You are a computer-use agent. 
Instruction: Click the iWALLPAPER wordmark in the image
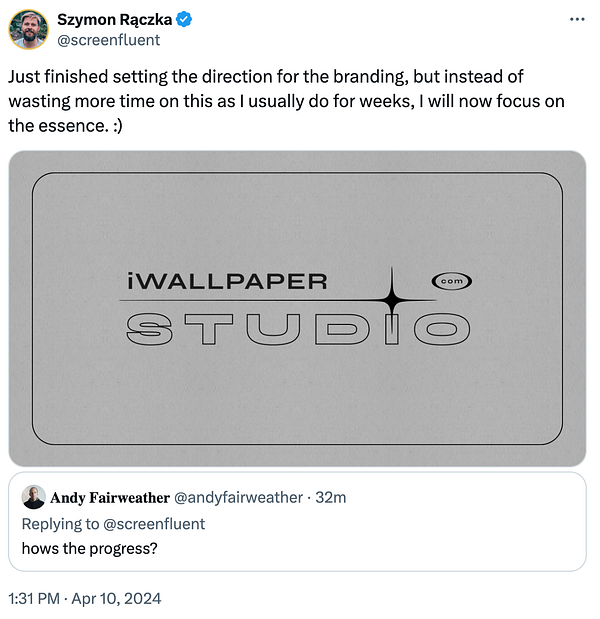[228, 282]
